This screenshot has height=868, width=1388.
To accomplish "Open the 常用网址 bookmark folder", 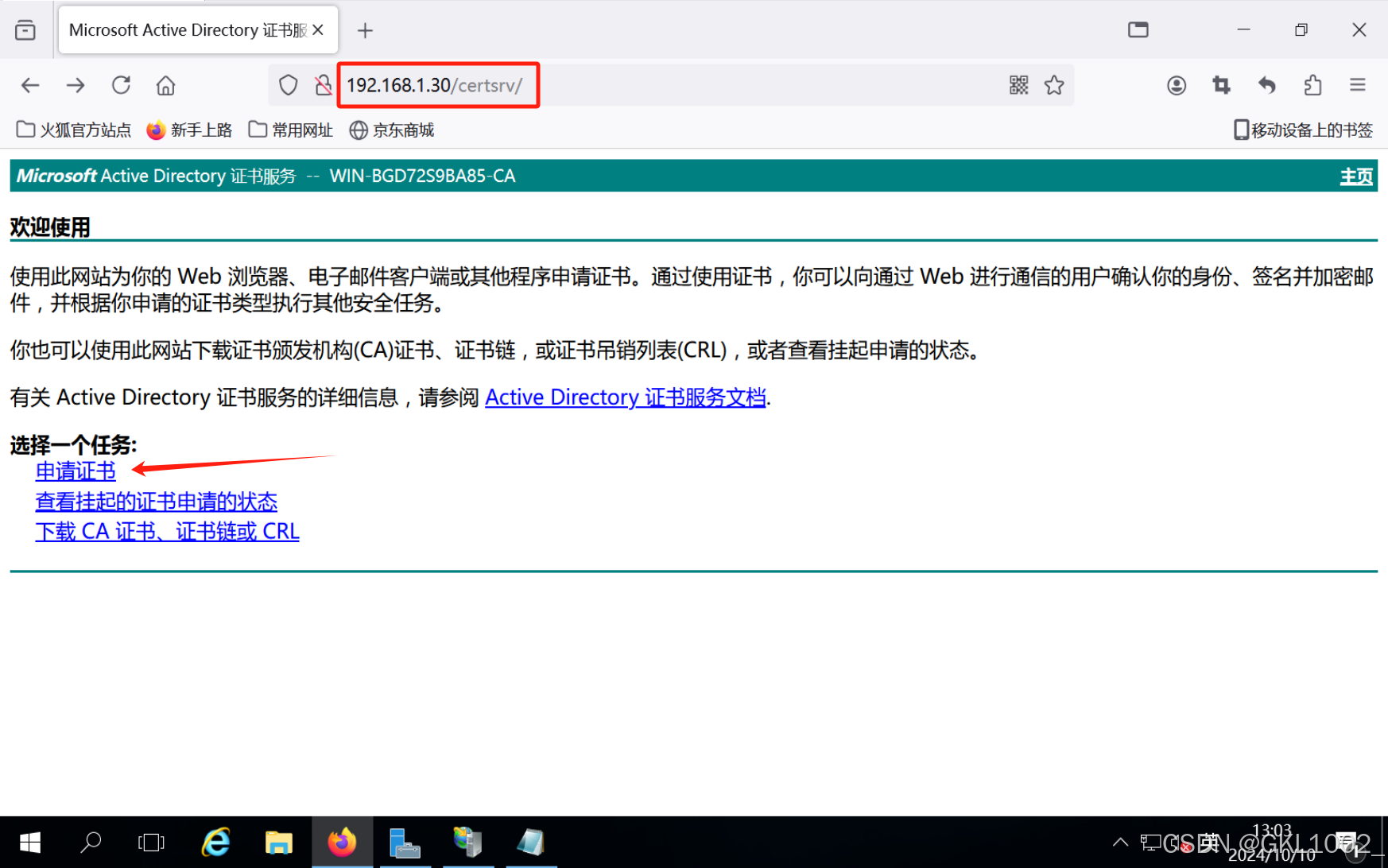I will point(290,130).
